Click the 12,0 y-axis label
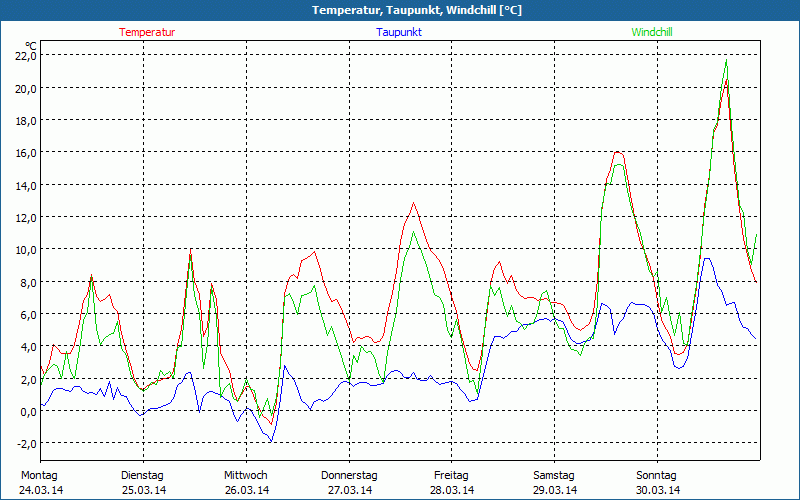The image size is (800, 500). tap(27, 218)
